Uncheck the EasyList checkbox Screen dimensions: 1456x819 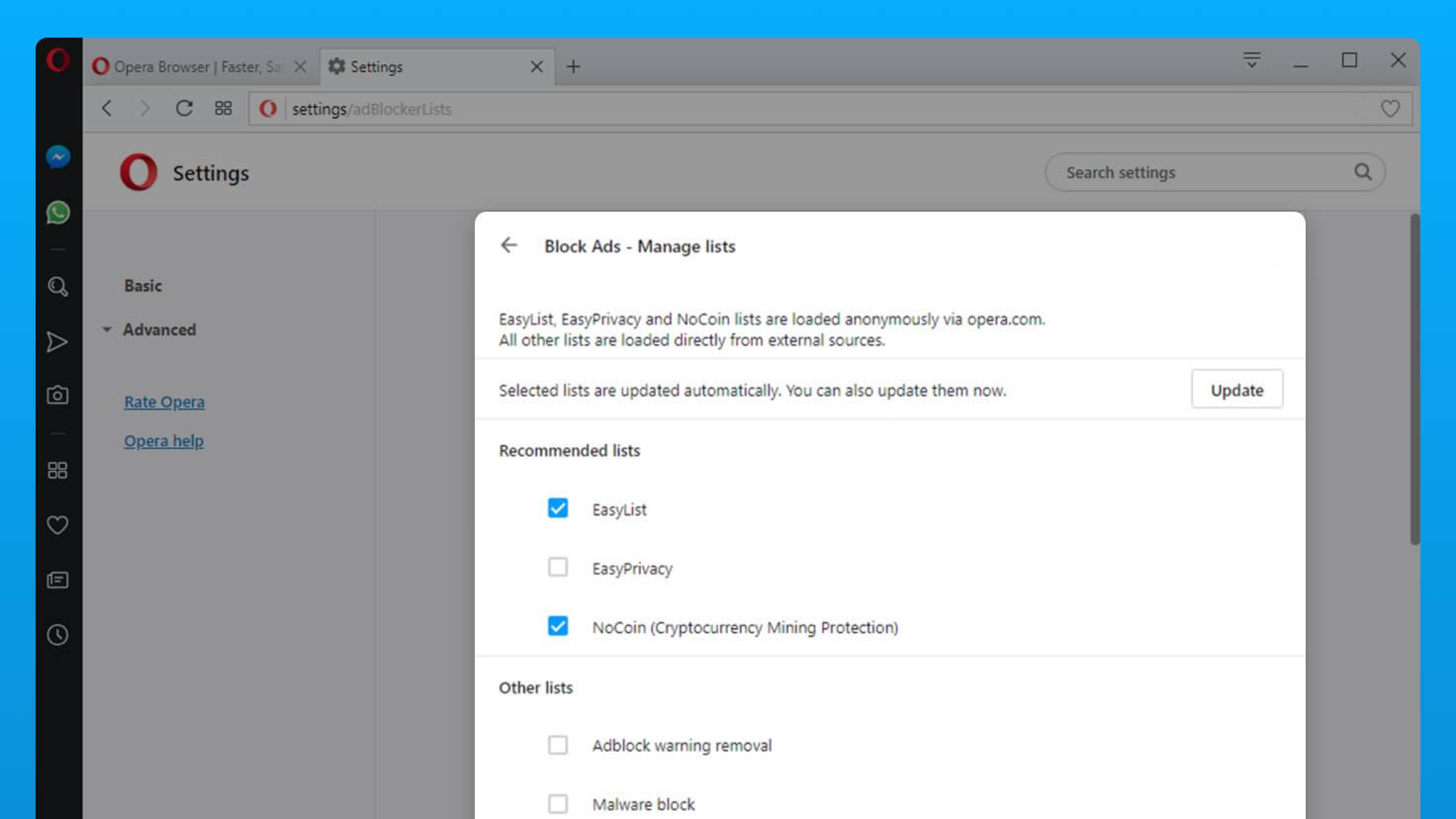pos(558,508)
